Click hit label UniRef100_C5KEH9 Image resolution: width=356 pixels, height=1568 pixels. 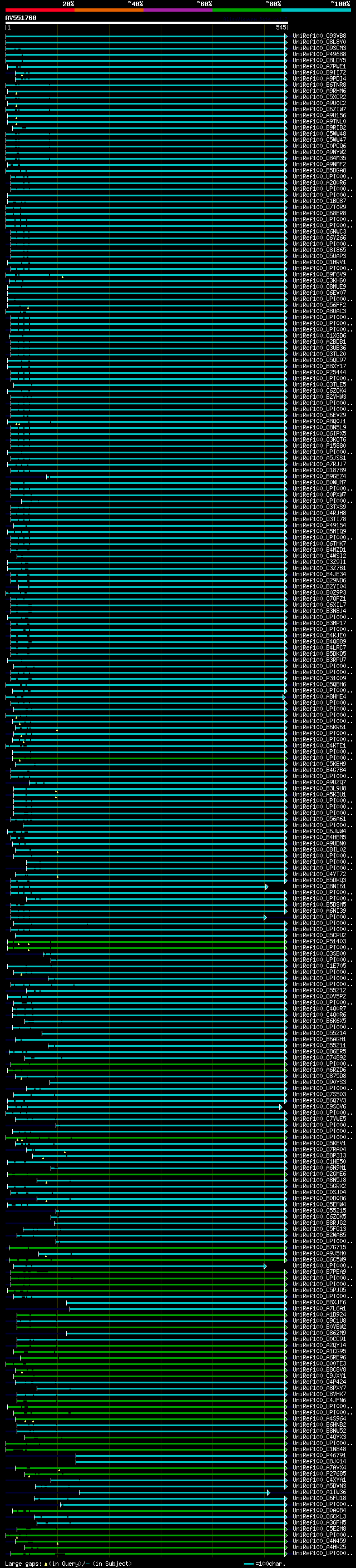click(319, 764)
